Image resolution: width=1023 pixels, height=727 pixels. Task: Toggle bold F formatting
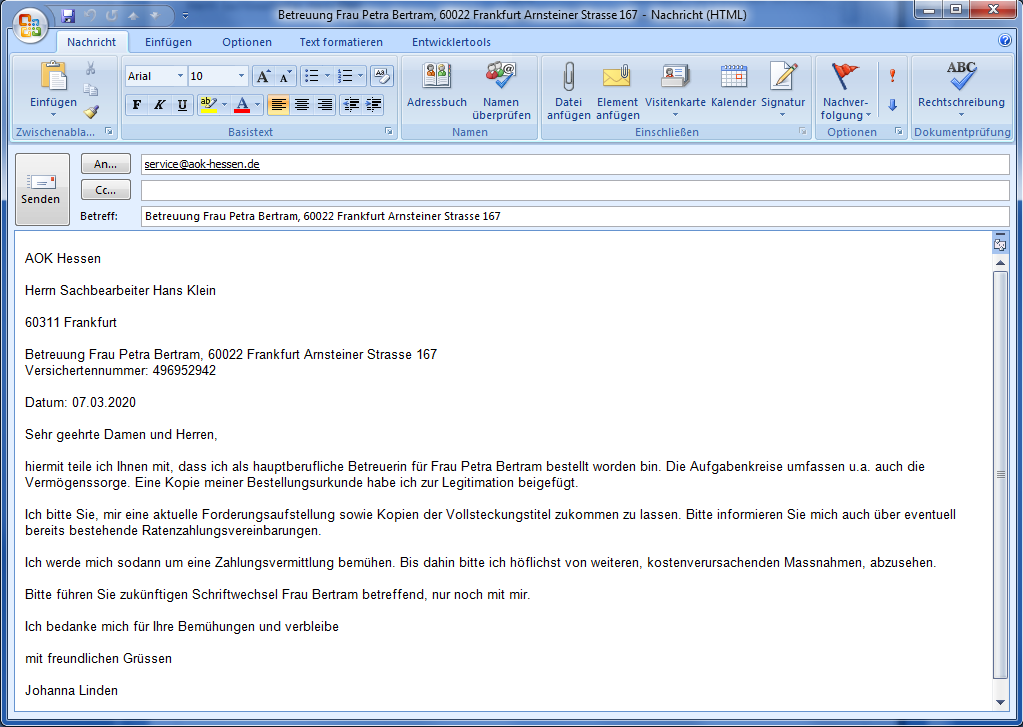point(136,104)
